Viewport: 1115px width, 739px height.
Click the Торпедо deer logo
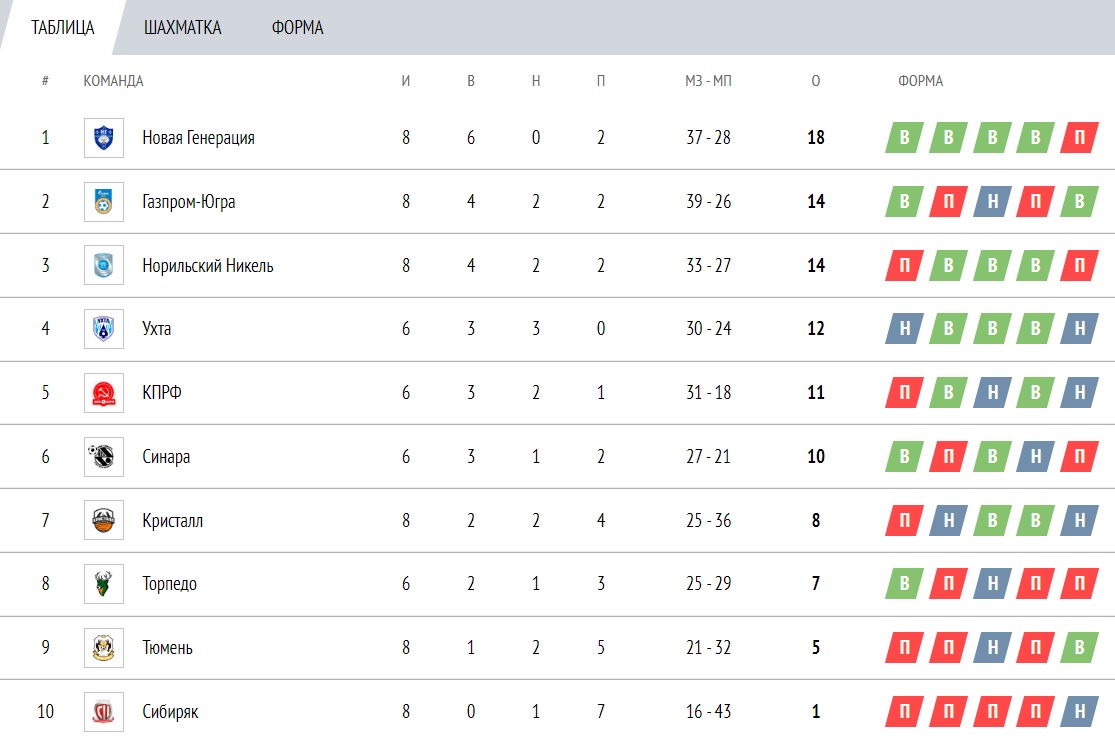(104, 584)
